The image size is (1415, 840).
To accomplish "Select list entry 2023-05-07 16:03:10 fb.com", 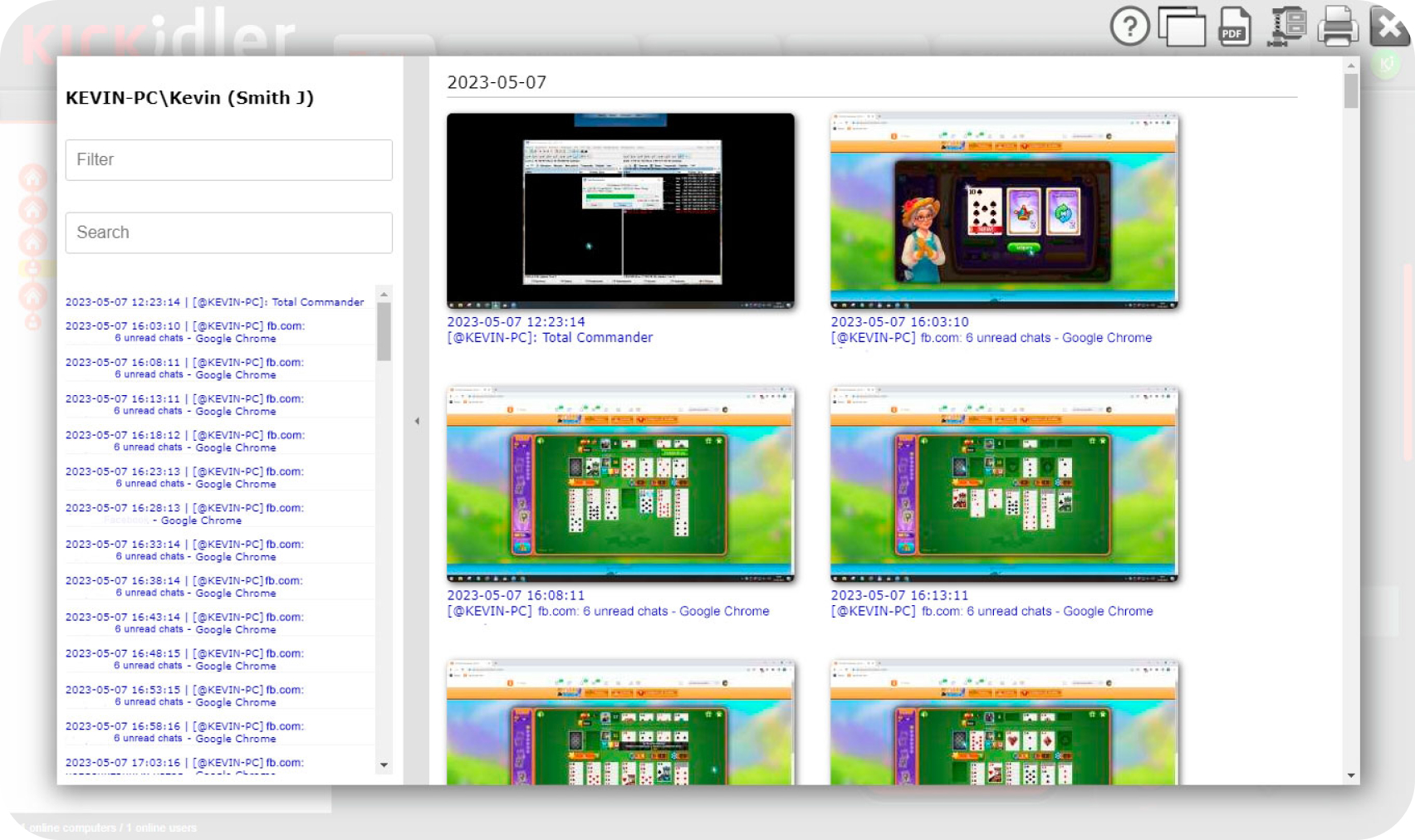I will click(185, 332).
